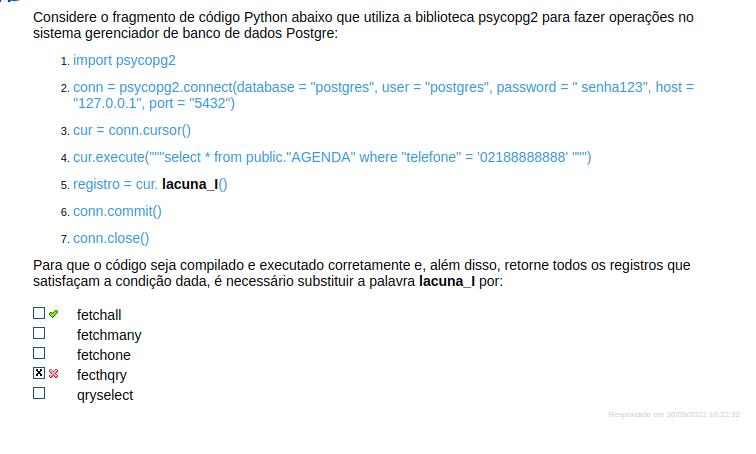Click bold lacuna_I in code line 5

tap(189, 185)
